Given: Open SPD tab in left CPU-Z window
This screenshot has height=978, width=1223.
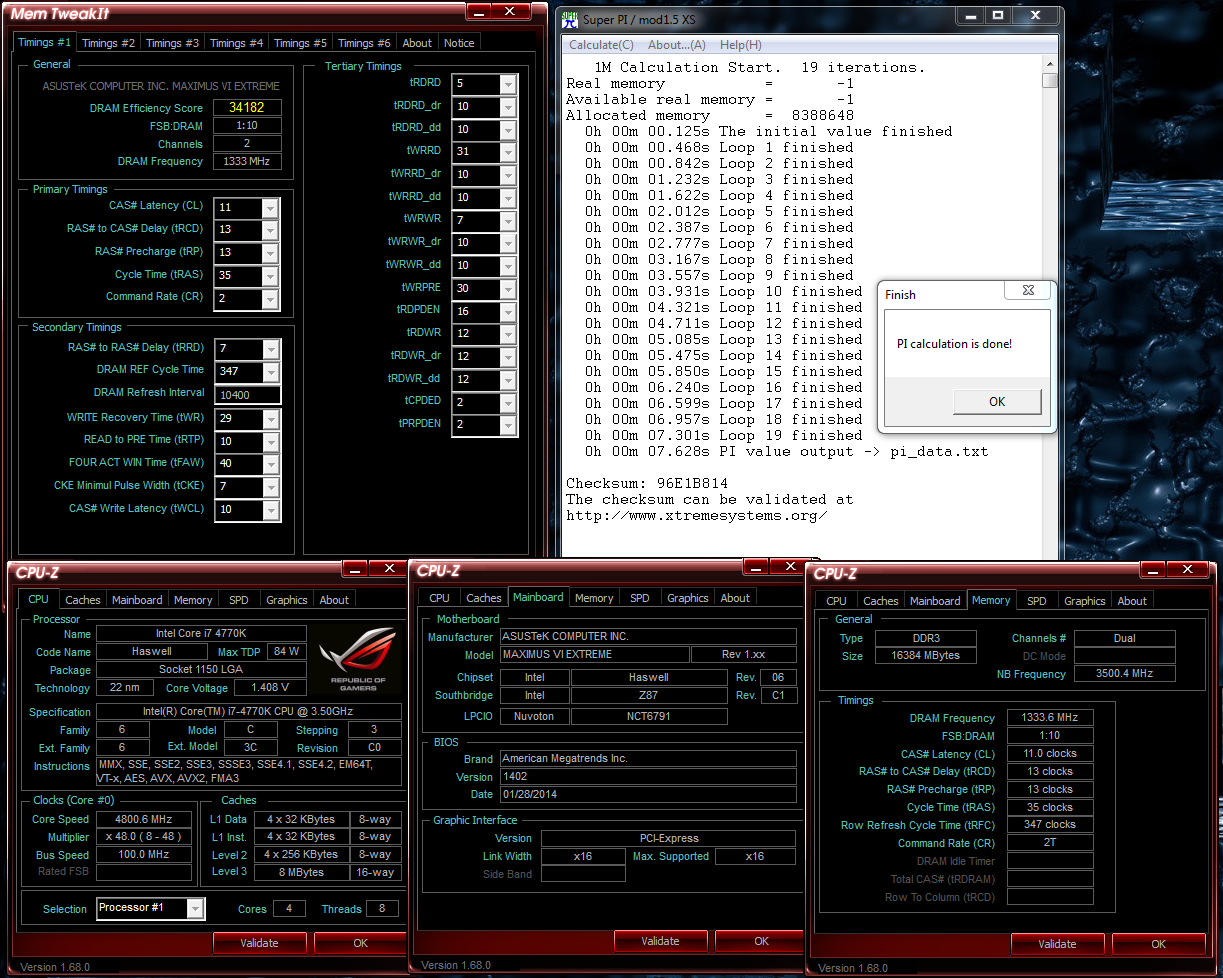Looking at the screenshot, I should tap(238, 600).
